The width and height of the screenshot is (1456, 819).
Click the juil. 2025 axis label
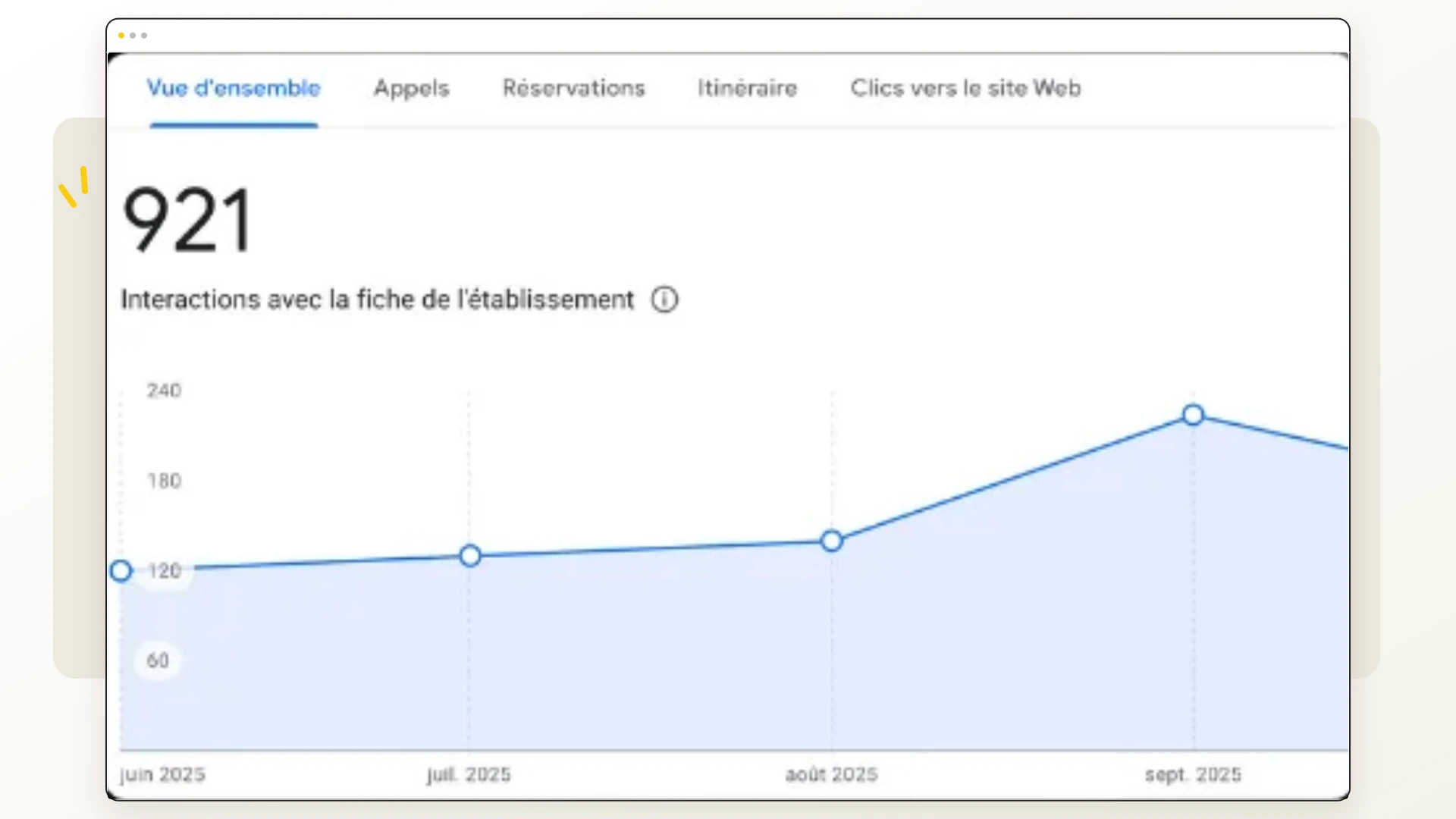469,775
